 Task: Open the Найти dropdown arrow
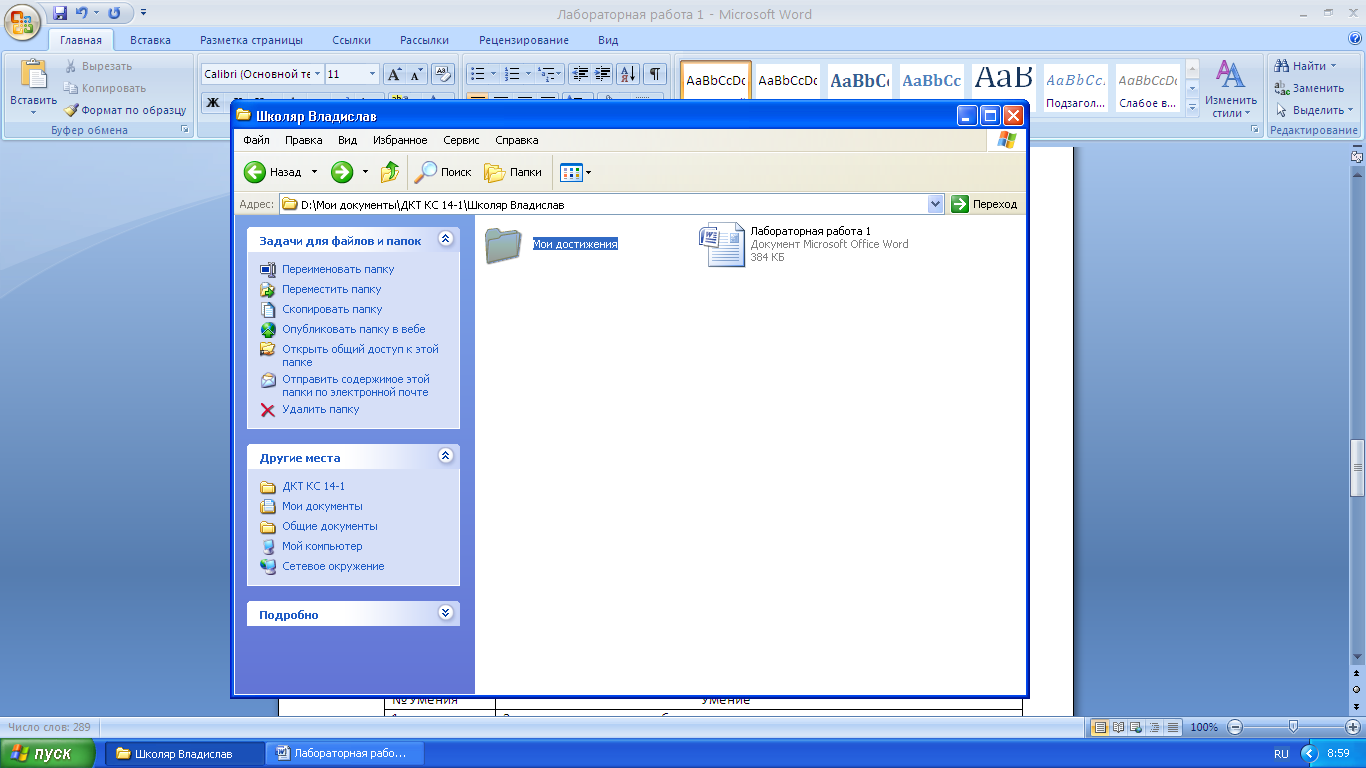pos(1333,66)
